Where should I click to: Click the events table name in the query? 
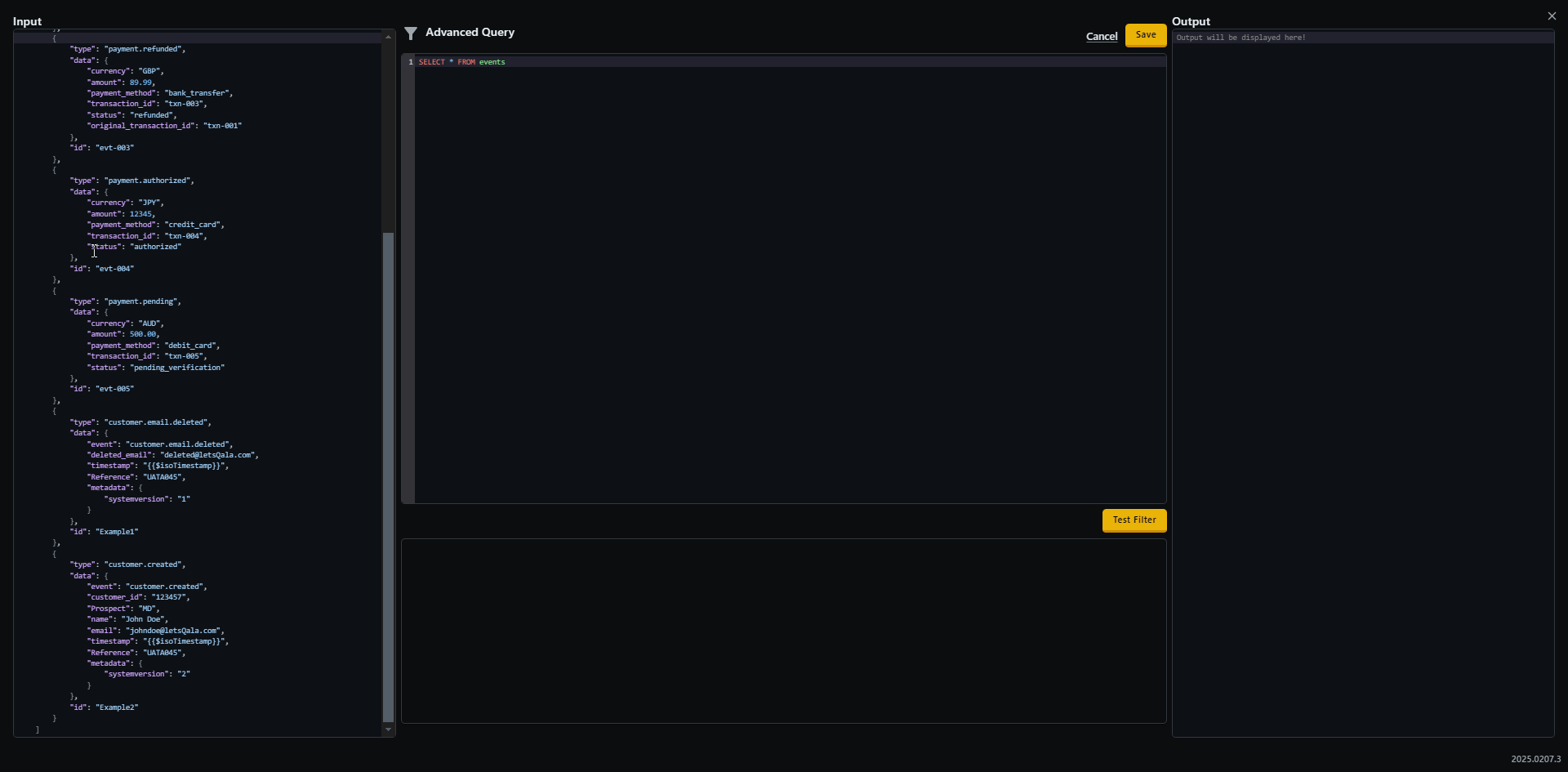(x=492, y=61)
